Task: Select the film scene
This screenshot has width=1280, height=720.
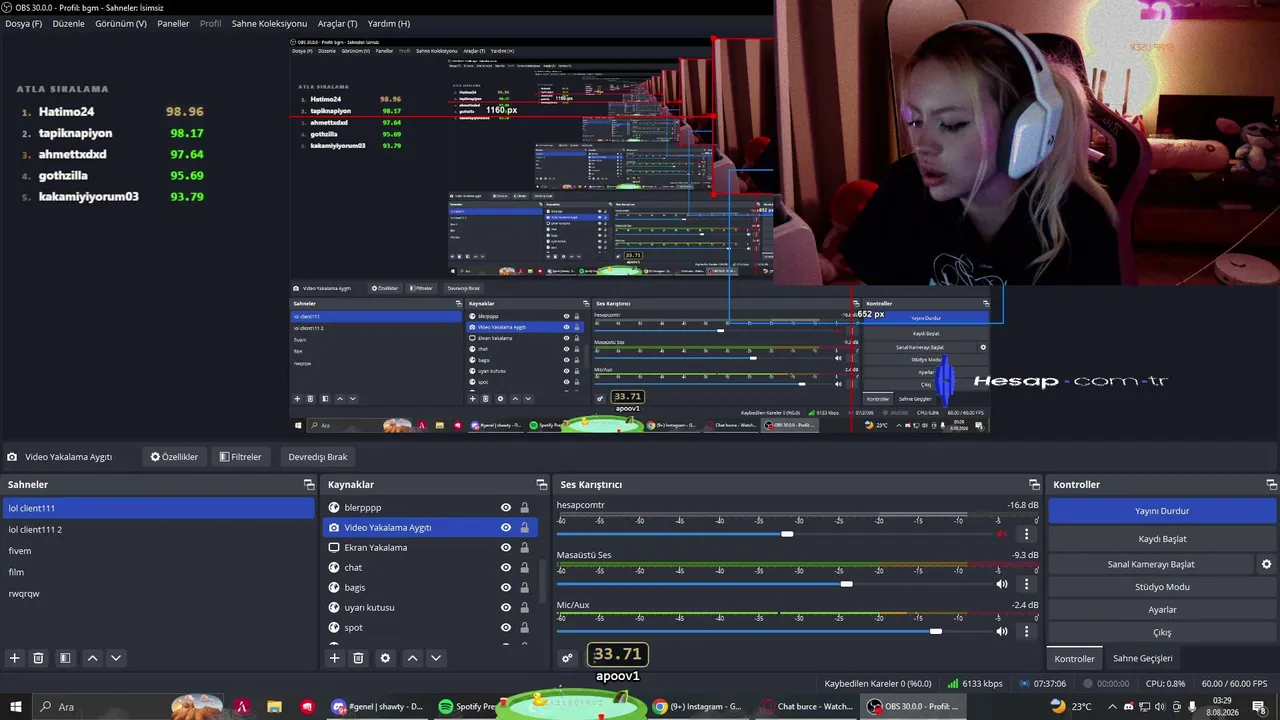Action: pos(158,572)
